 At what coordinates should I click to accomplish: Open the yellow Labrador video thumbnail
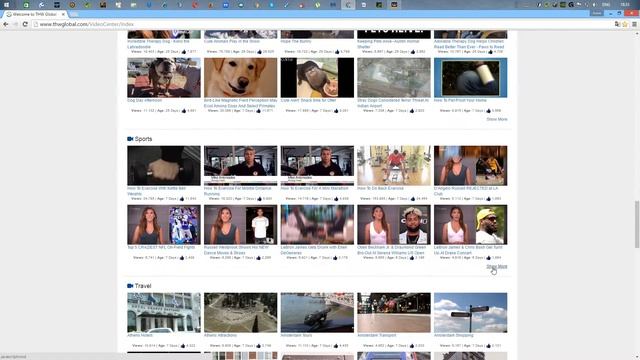click(240, 78)
